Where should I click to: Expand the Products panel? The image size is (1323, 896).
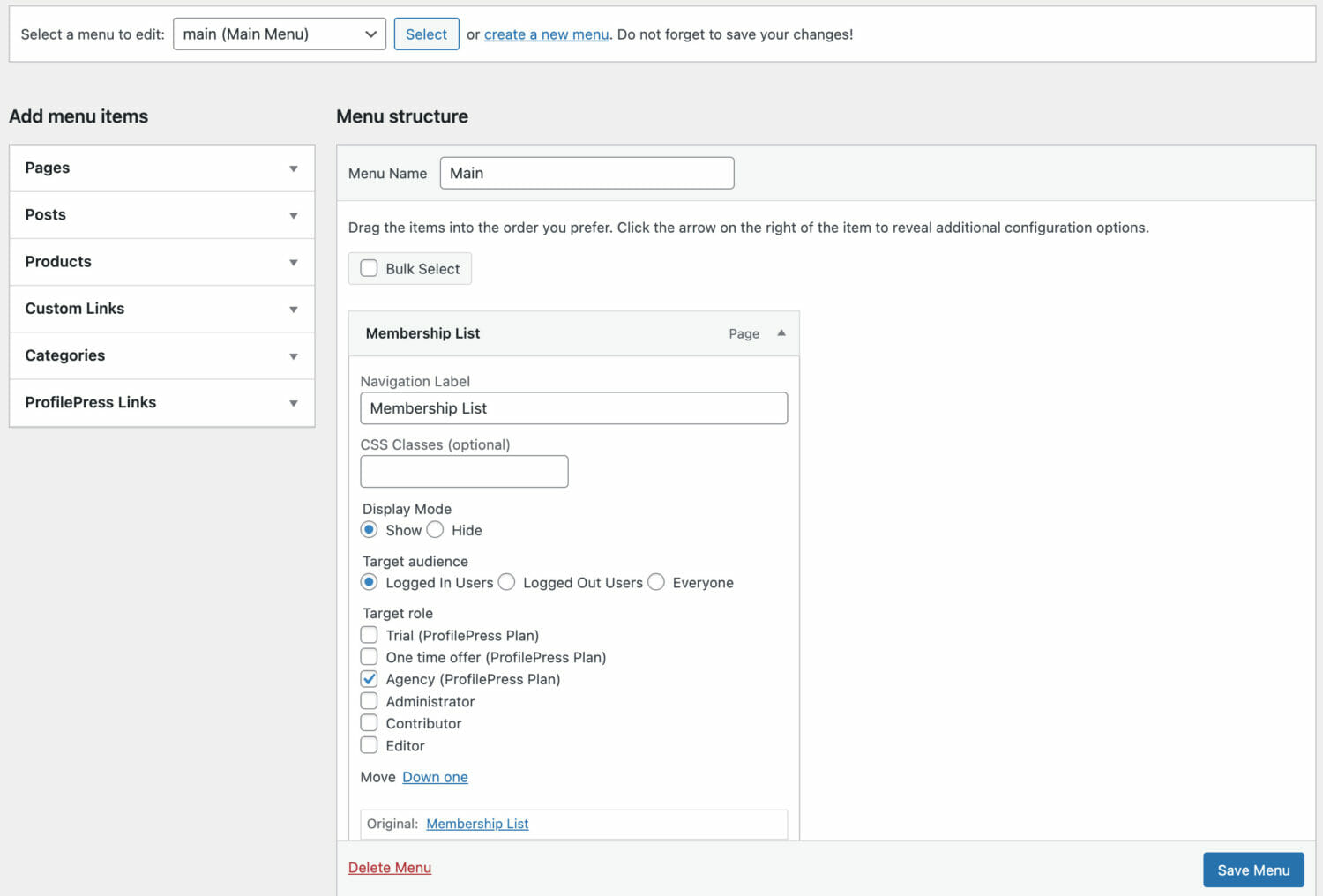pos(162,262)
